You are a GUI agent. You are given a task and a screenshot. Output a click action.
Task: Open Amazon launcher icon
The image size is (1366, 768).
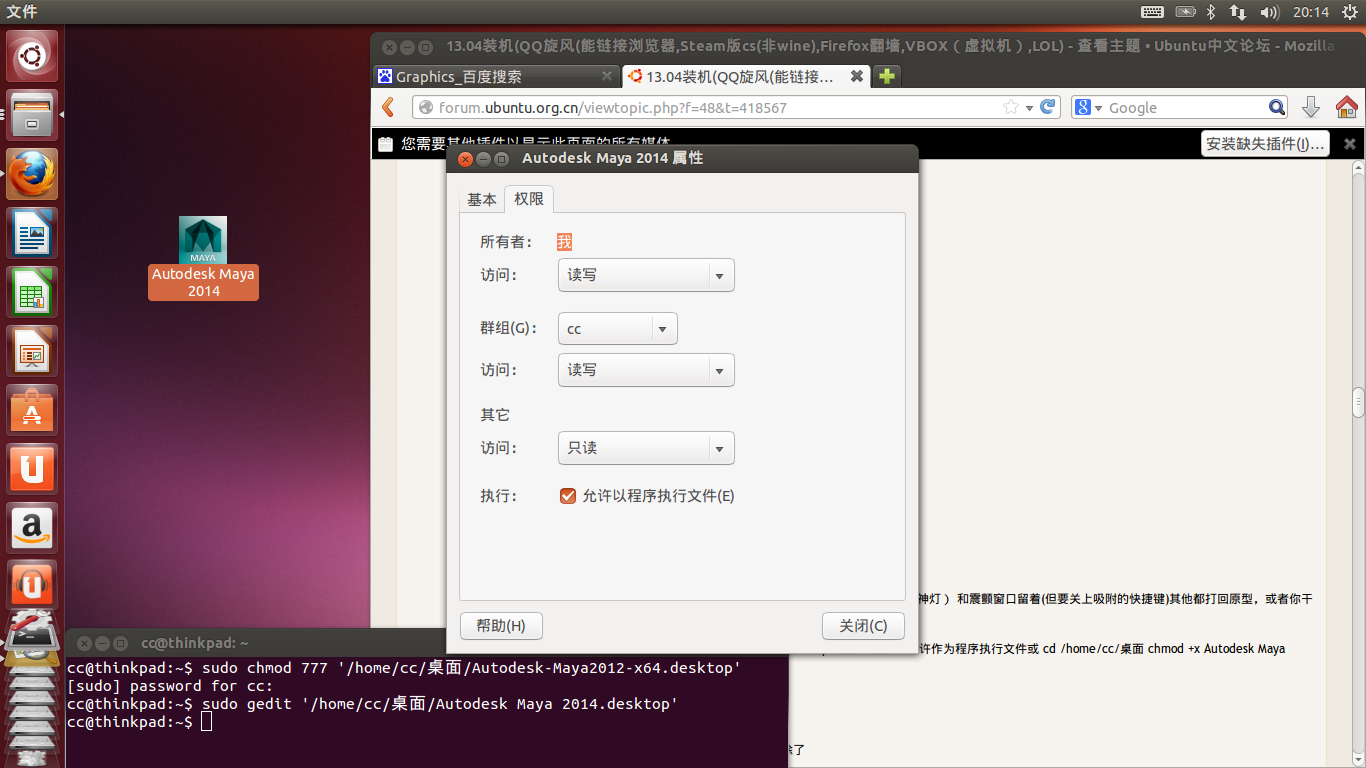point(33,528)
